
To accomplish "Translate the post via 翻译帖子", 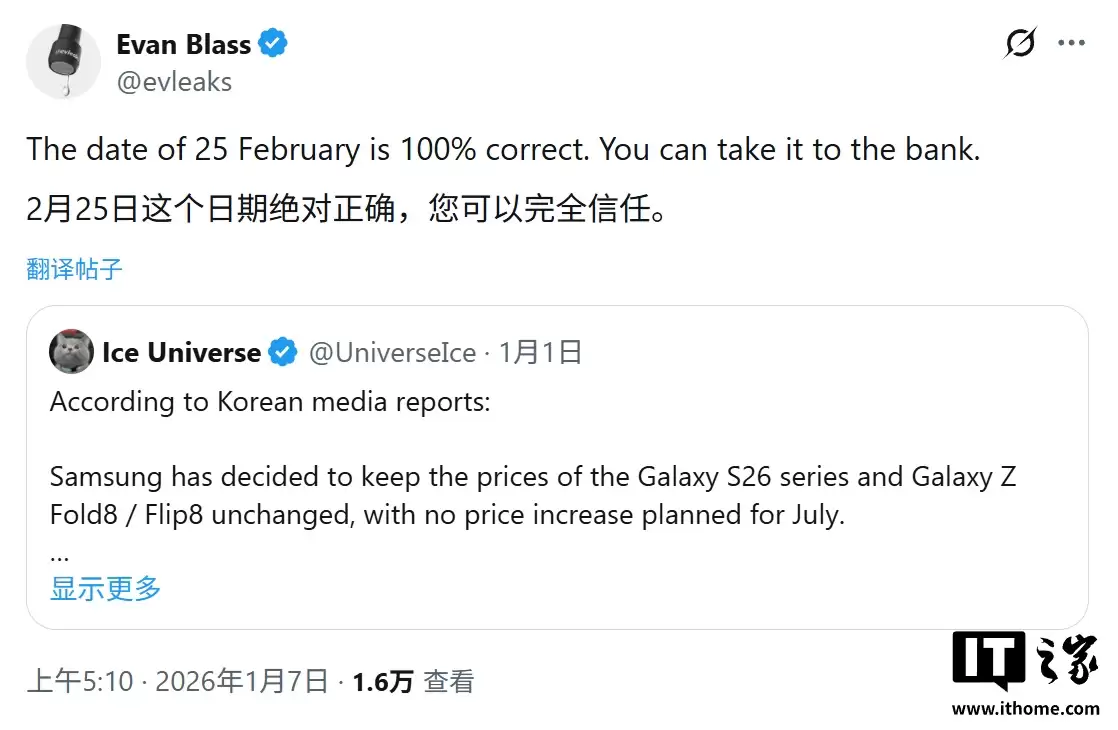I will tap(73, 268).
